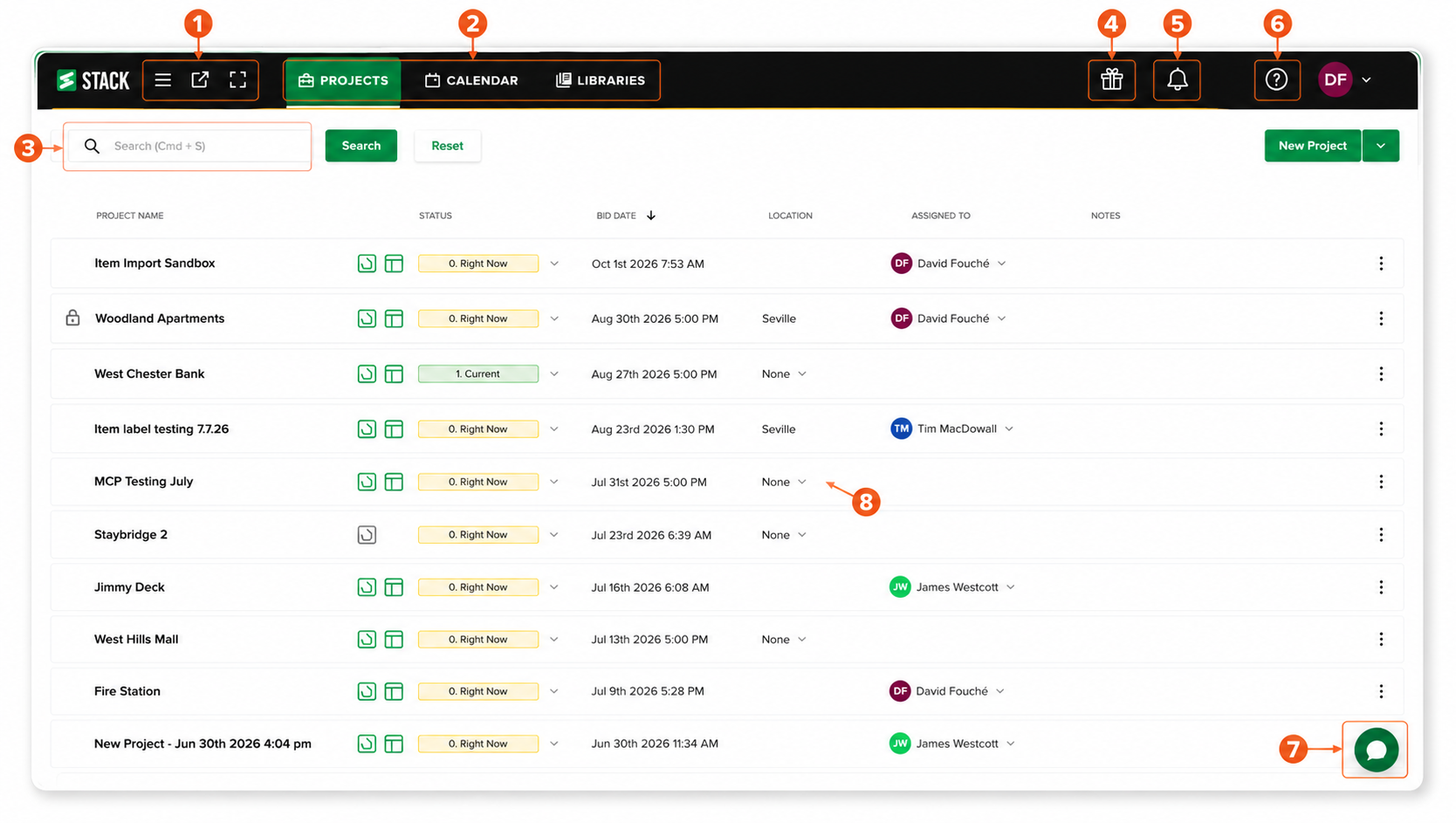Open the gift rewards icon
The width and height of the screenshot is (1456, 823).
pyautogui.click(x=1111, y=80)
